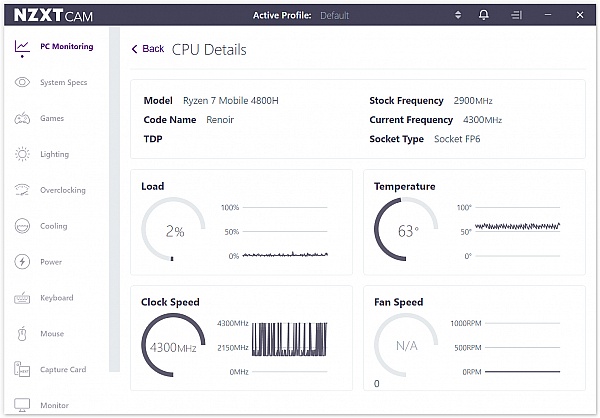Click the TDP label
Screen dimensions: 600x418
pos(153,139)
